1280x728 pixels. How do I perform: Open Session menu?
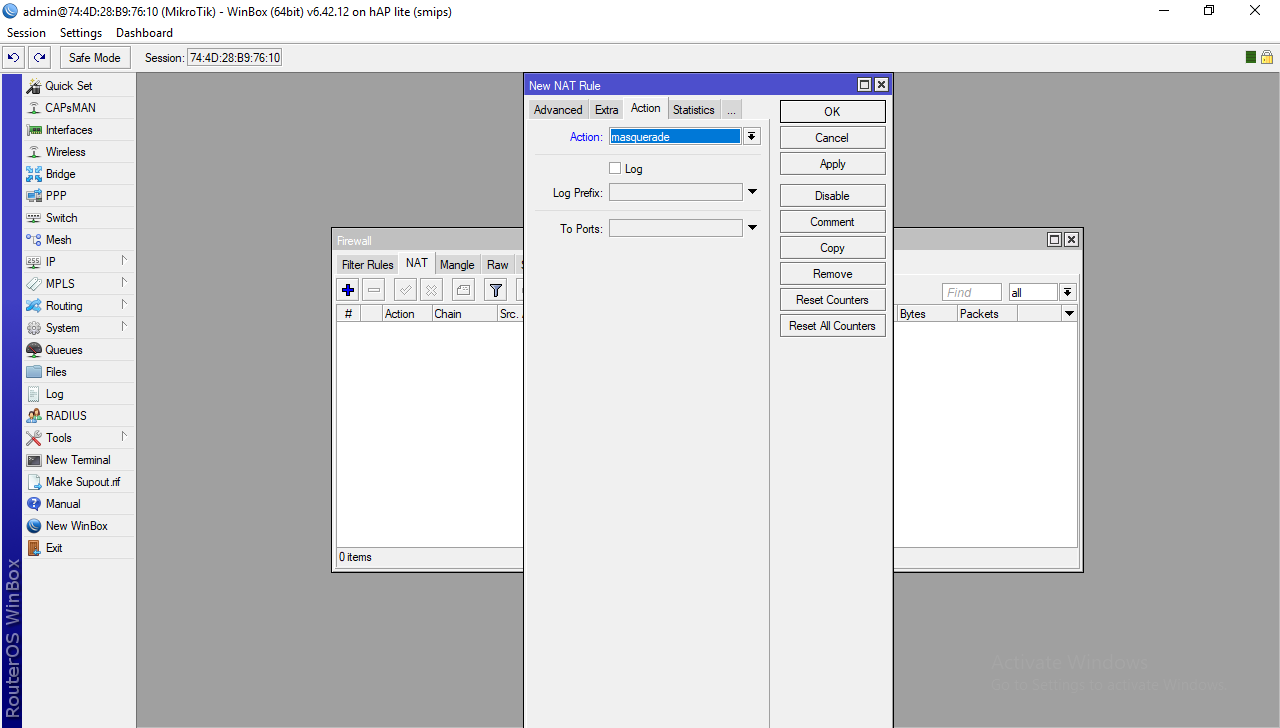point(27,33)
